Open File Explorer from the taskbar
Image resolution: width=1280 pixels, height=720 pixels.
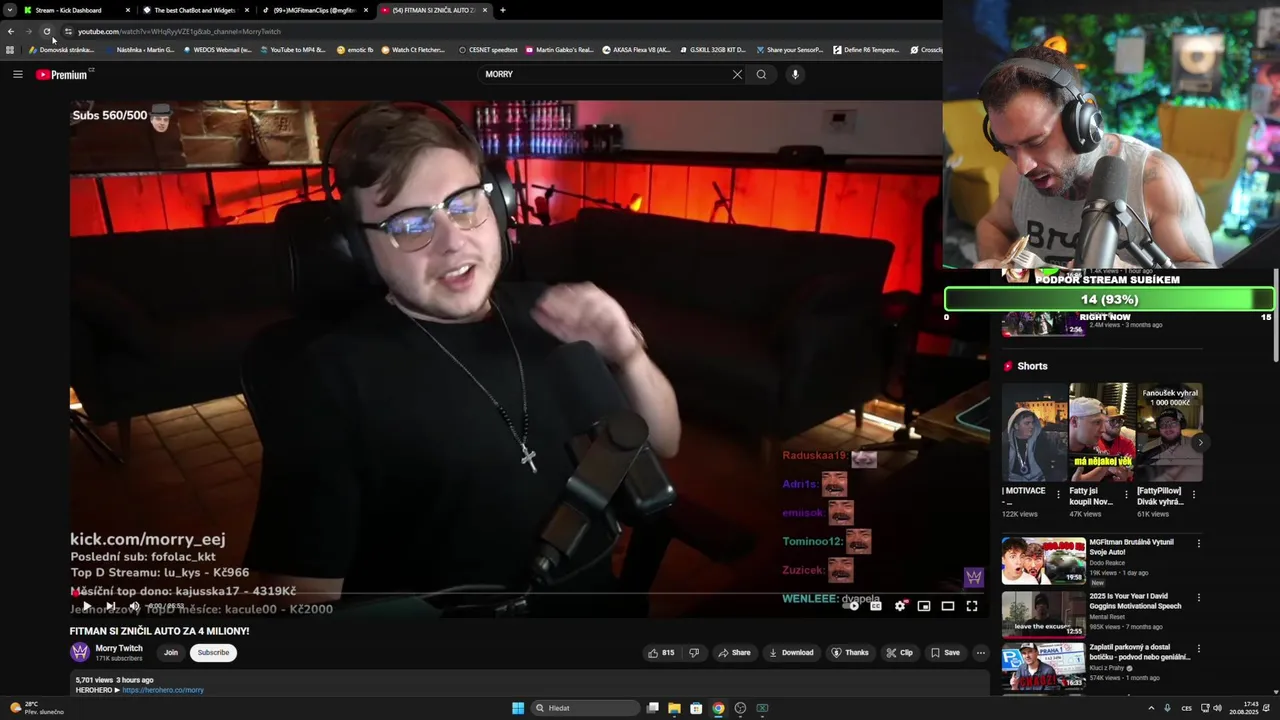pos(674,708)
